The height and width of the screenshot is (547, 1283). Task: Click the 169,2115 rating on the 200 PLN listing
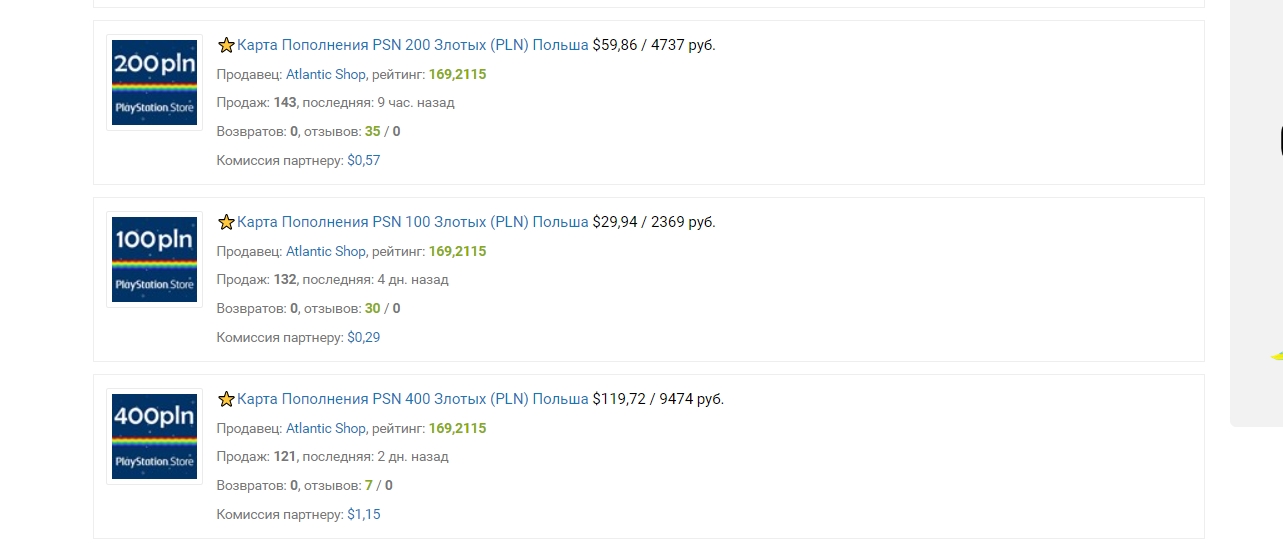click(x=457, y=74)
